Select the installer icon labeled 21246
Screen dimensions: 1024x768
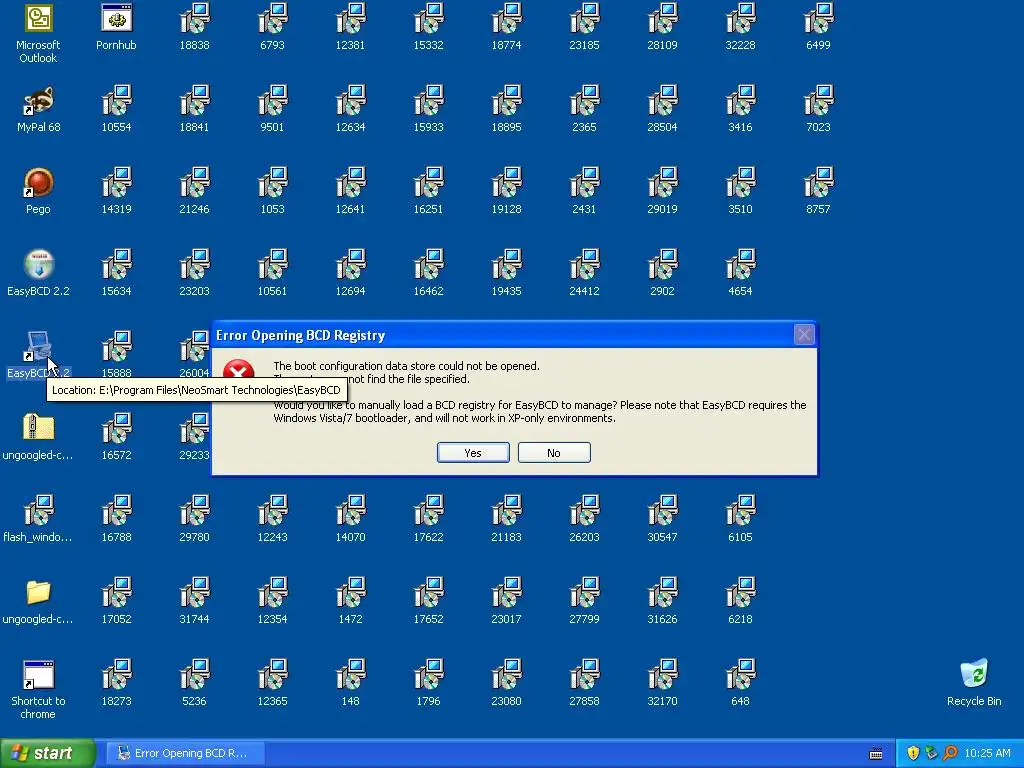195,182
